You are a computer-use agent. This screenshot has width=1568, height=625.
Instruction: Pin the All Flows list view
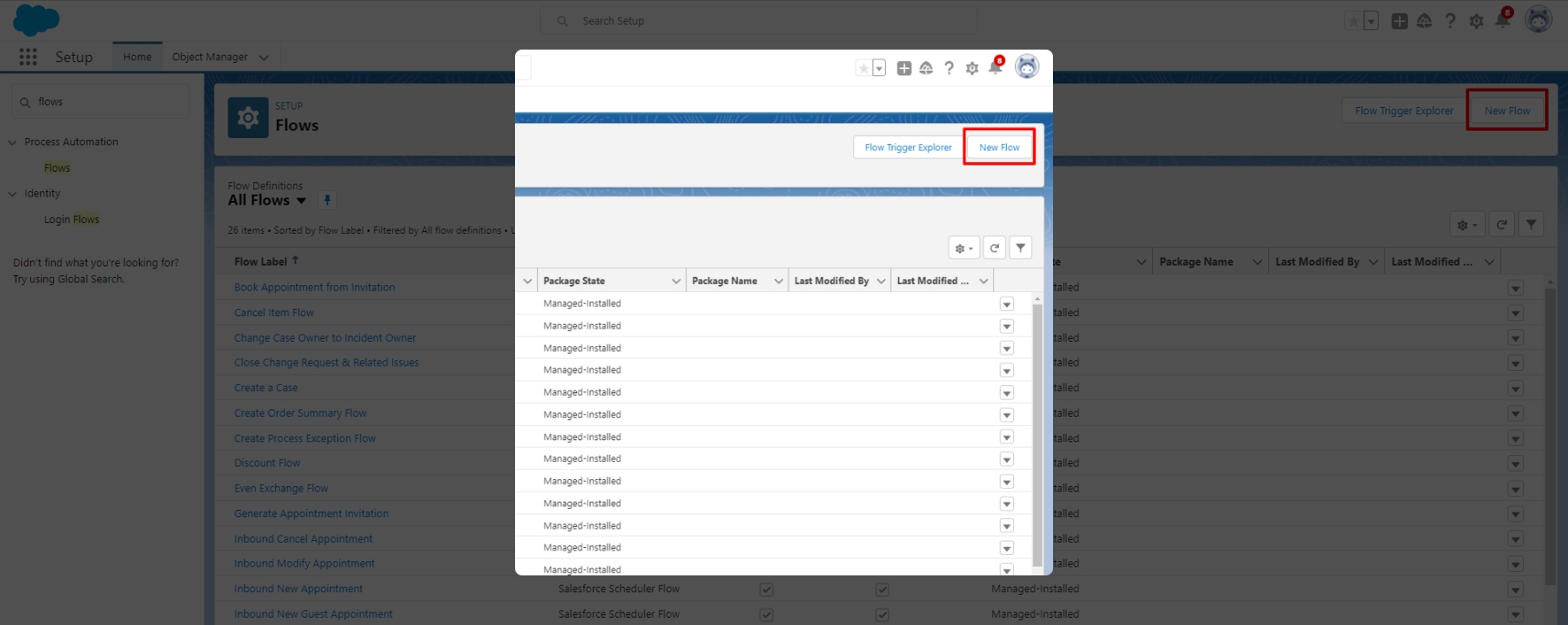[327, 200]
